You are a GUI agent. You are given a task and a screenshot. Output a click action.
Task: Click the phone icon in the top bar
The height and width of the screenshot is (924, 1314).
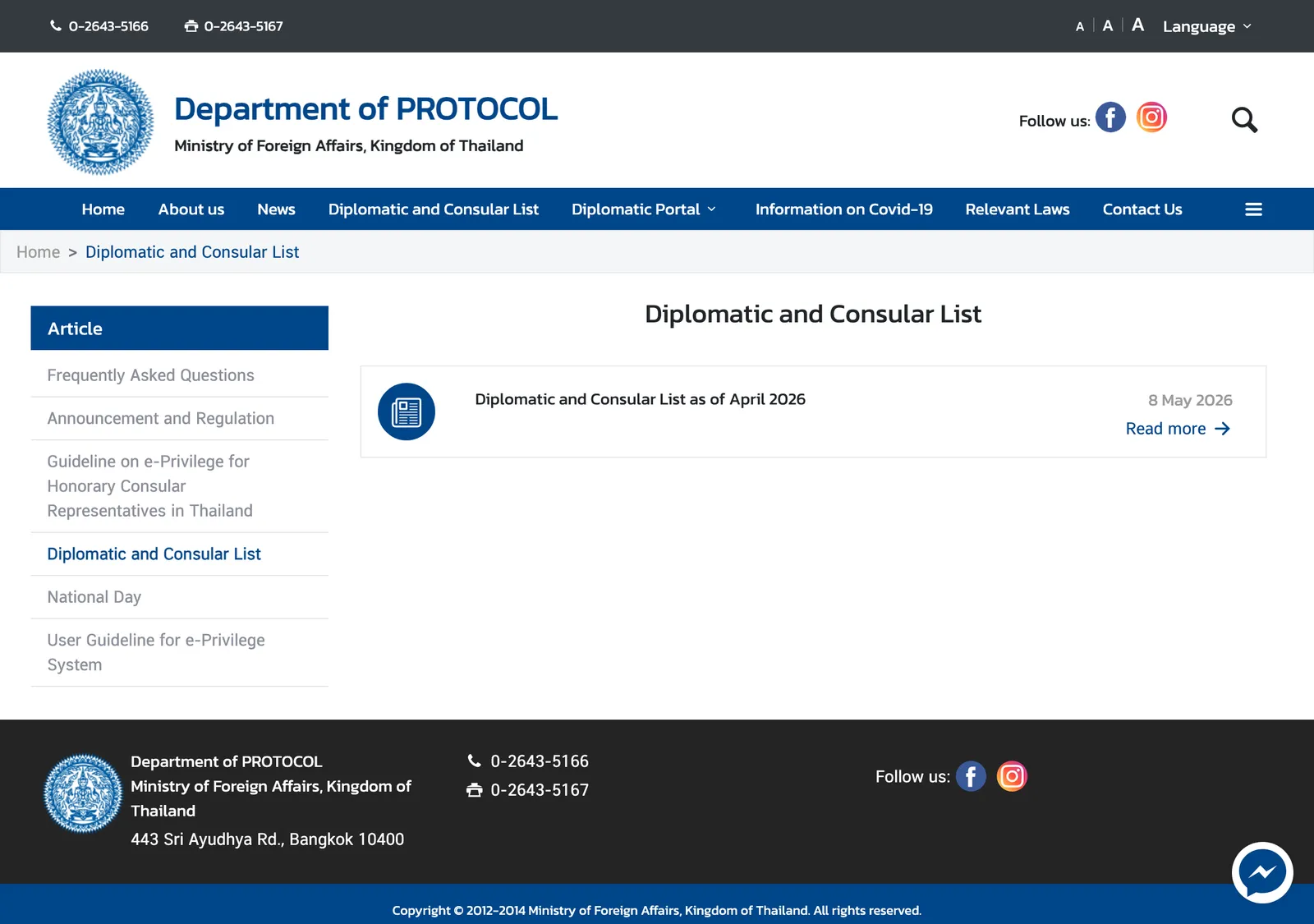pos(56,25)
